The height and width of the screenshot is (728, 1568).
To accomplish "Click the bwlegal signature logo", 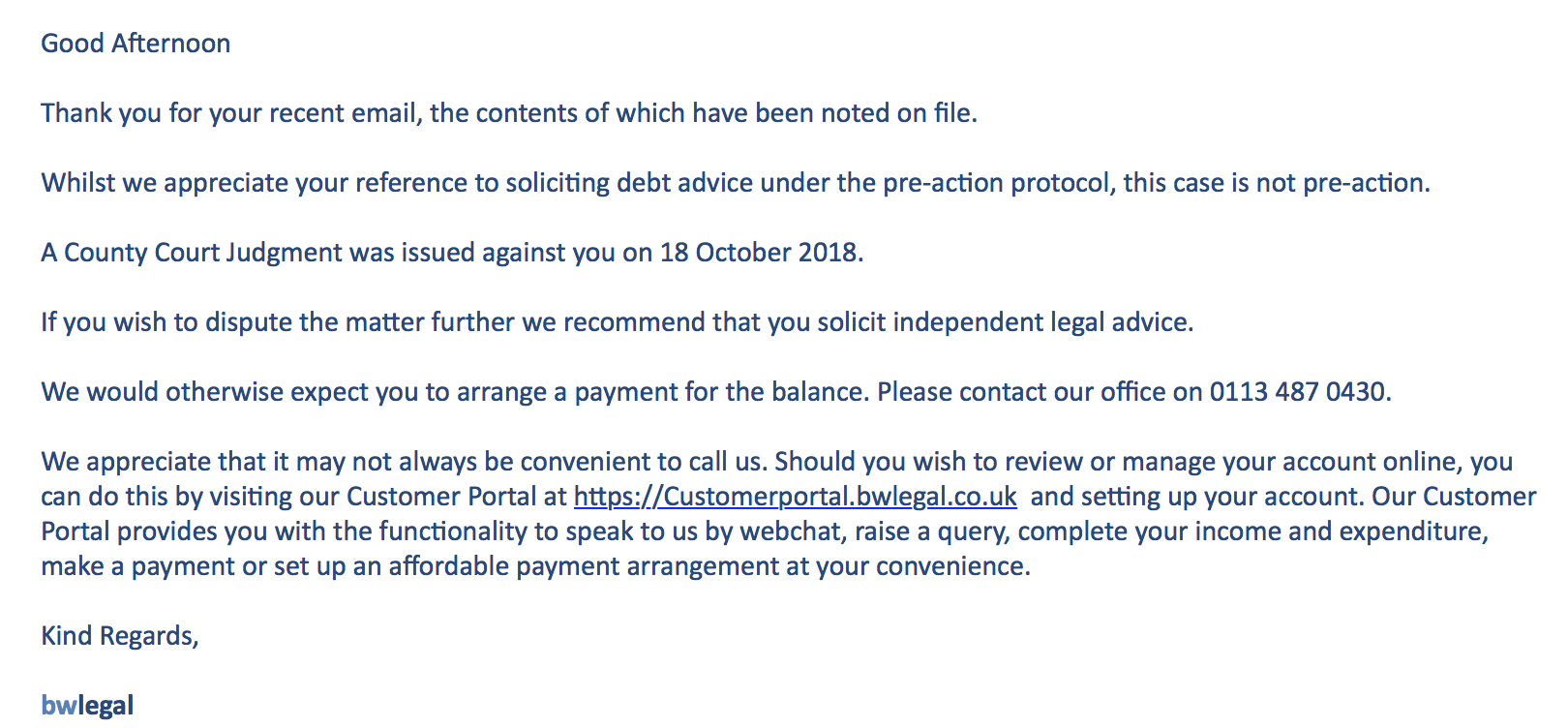I will pos(87,705).
